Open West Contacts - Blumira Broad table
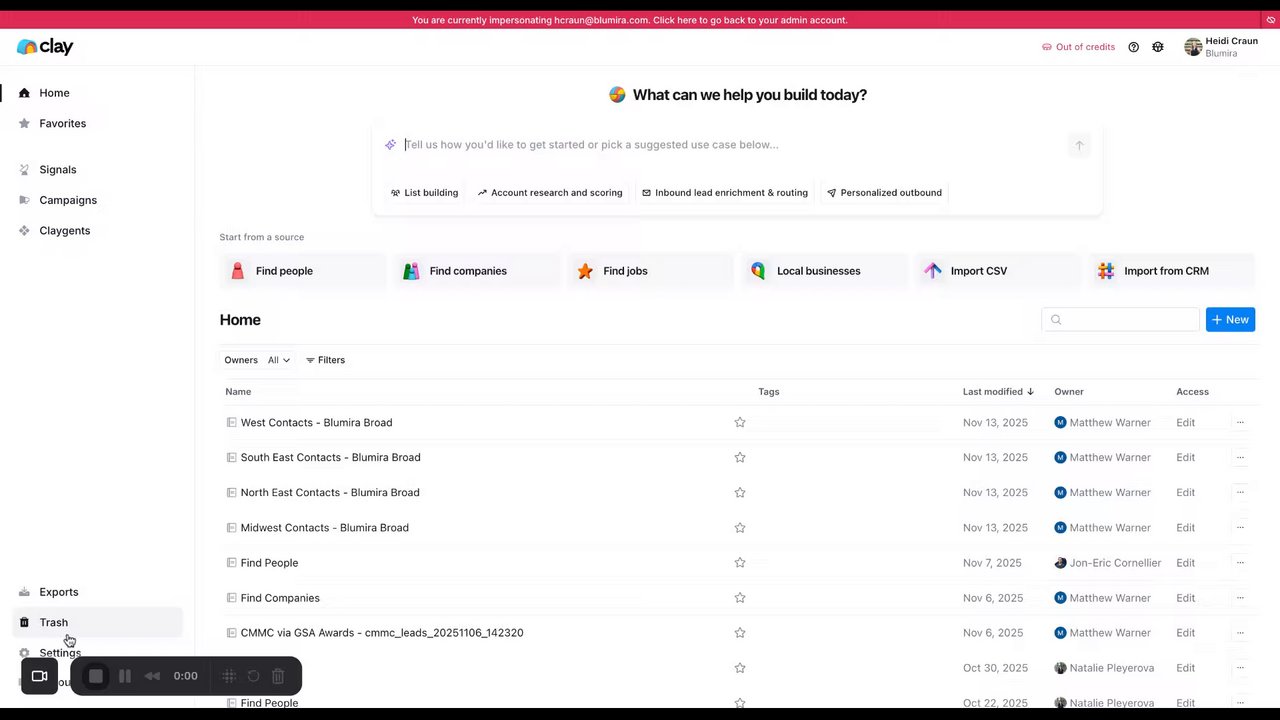The width and height of the screenshot is (1280, 720). tap(316, 423)
